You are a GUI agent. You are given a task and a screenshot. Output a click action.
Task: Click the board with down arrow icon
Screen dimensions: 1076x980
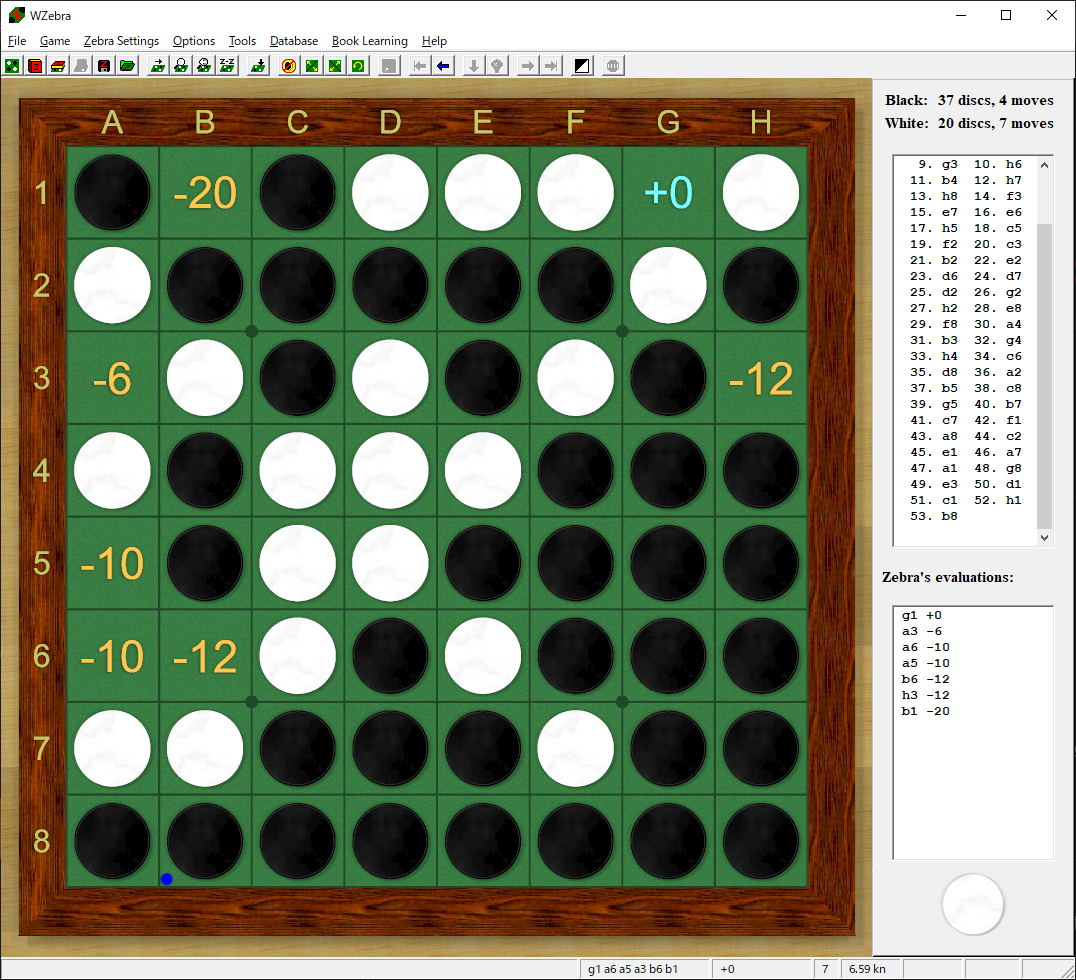[258, 66]
